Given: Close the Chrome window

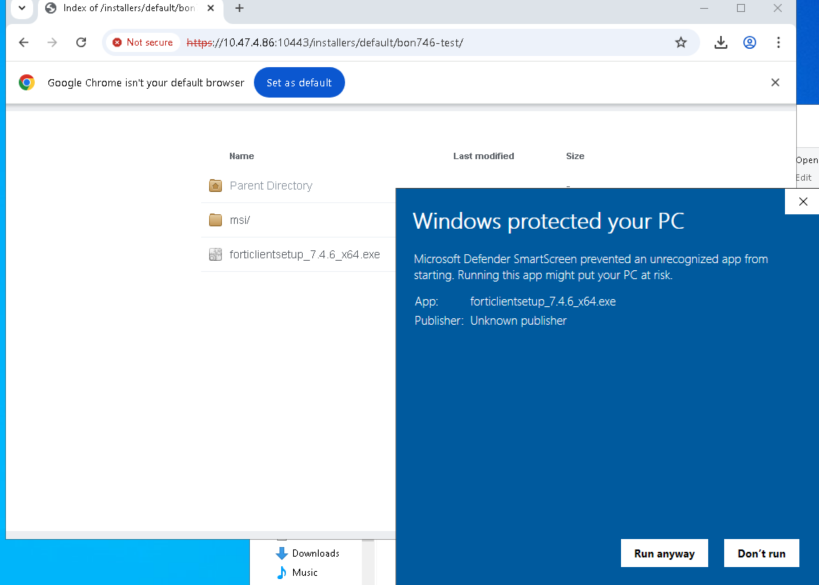Looking at the screenshot, I should point(778,8).
